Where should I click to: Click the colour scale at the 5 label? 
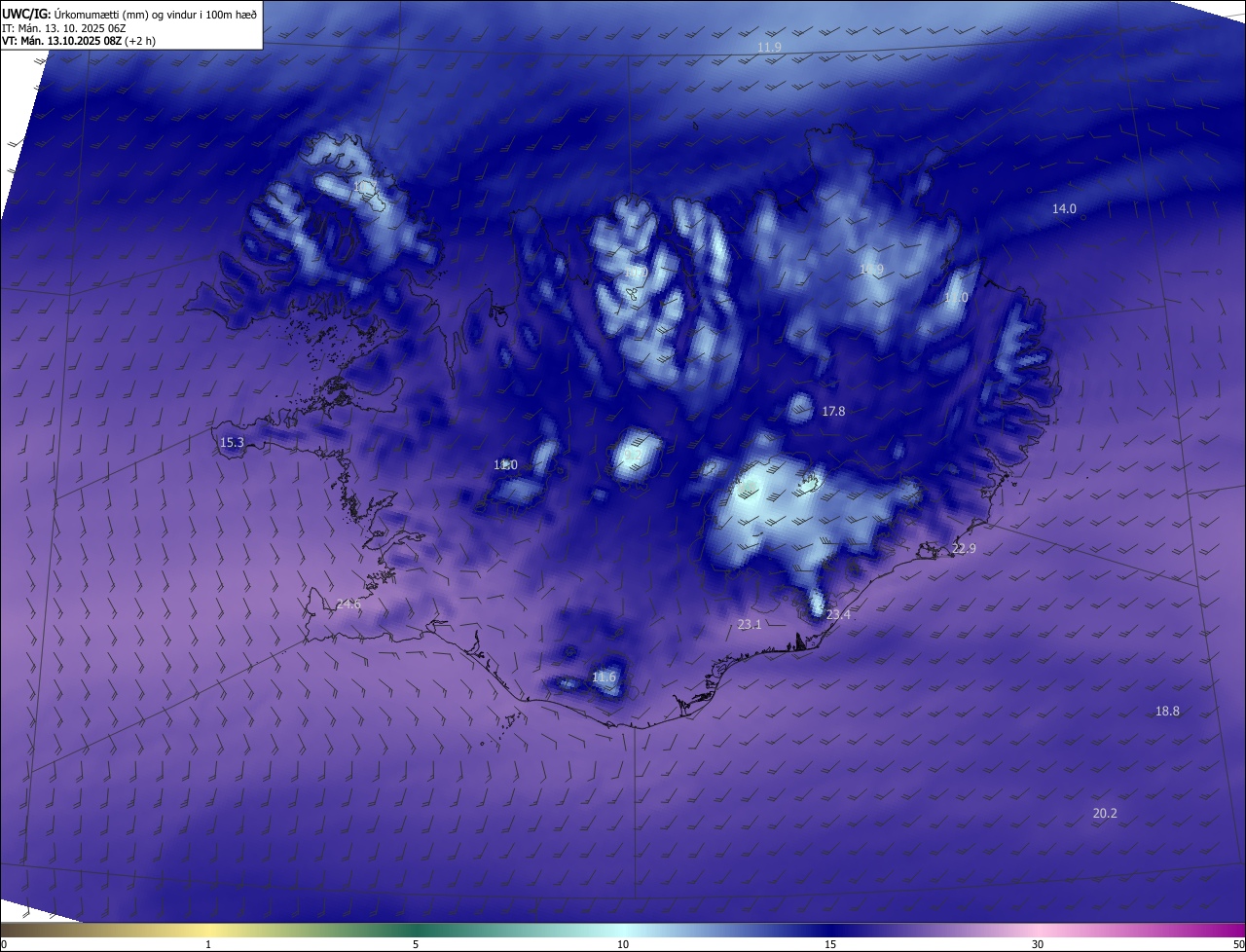pyautogui.click(x=416, y=944)
